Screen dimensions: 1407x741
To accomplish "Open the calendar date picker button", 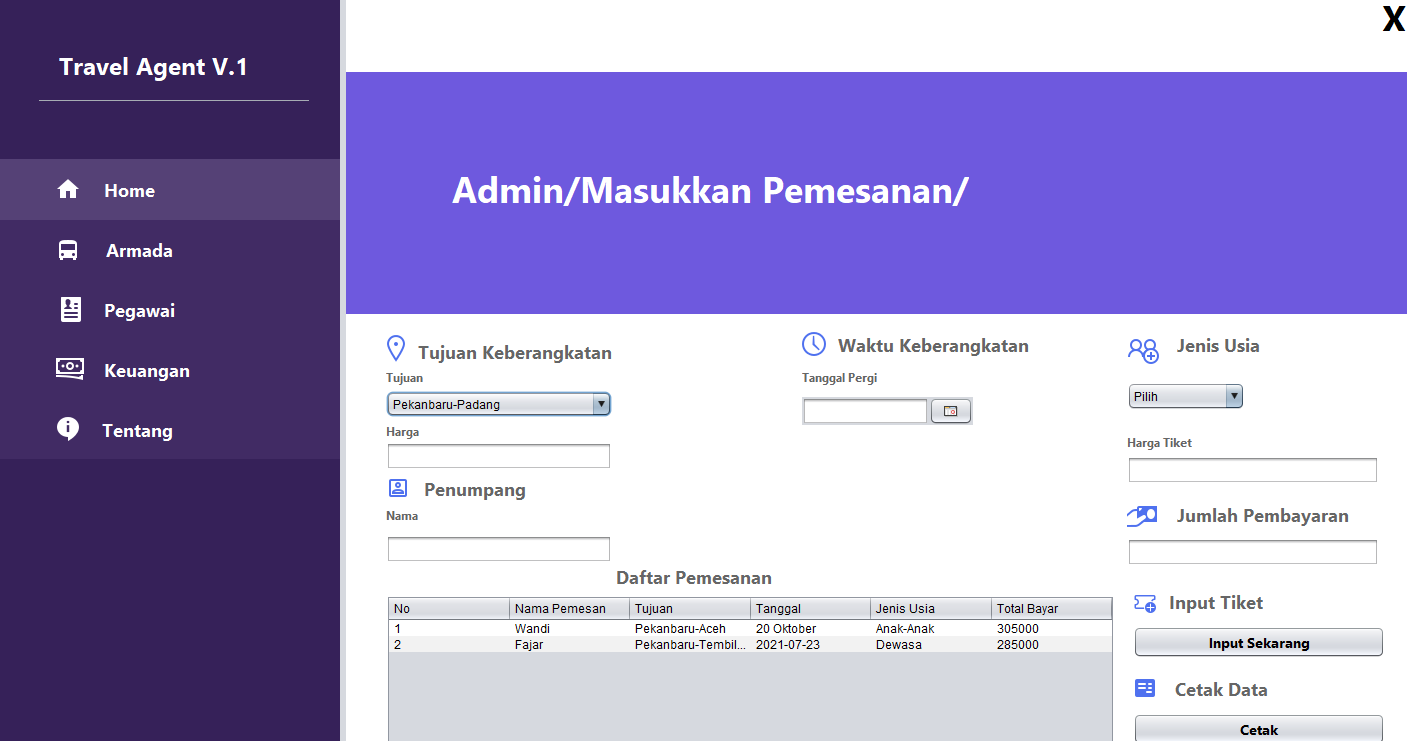I will pyautogui.click(x=951, y=411).
